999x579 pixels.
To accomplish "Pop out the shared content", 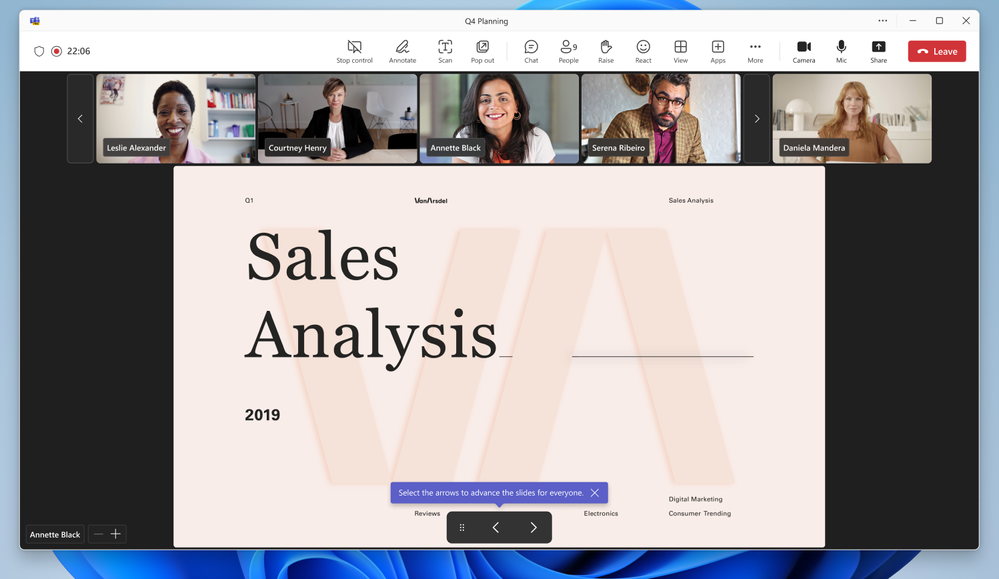I will 482,52.
